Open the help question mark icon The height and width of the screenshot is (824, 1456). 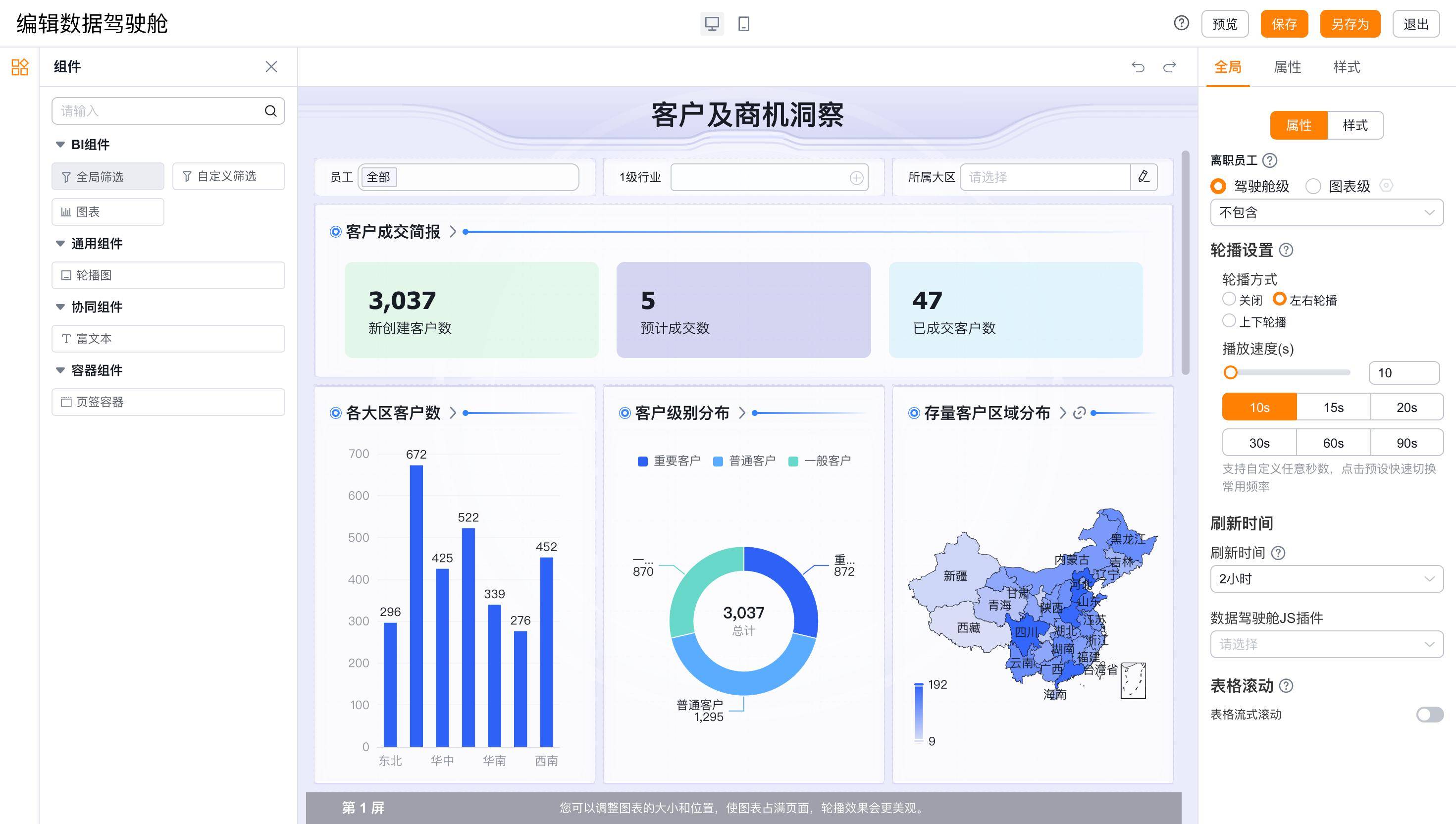(1181, 23)
